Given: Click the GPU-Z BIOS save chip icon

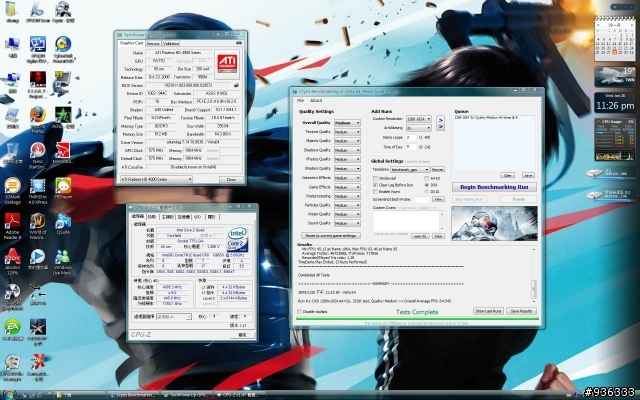Looking at the screenshot, I should (236, 85).
